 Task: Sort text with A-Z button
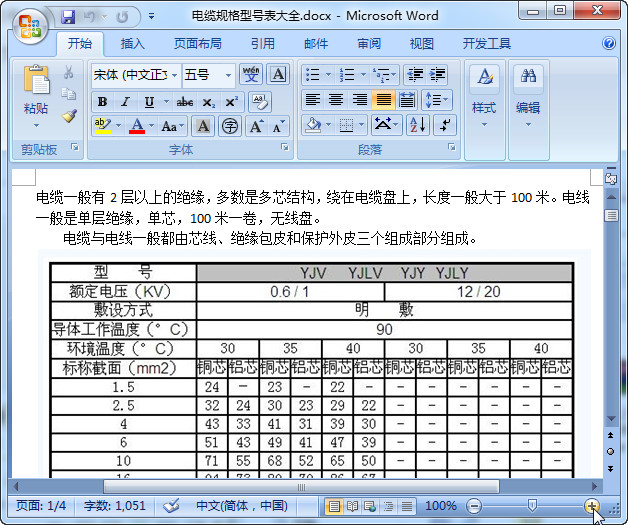[x=418, y=125]
